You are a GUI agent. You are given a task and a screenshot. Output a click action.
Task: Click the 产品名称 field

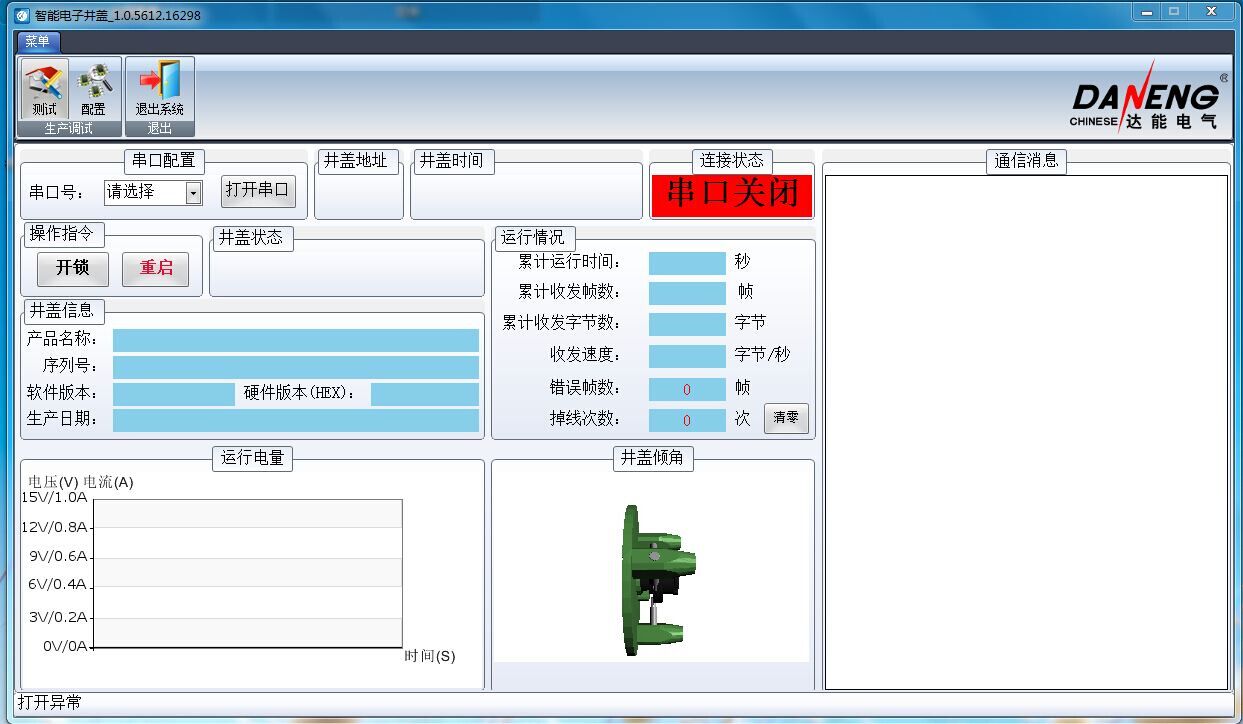pos(295,340)
